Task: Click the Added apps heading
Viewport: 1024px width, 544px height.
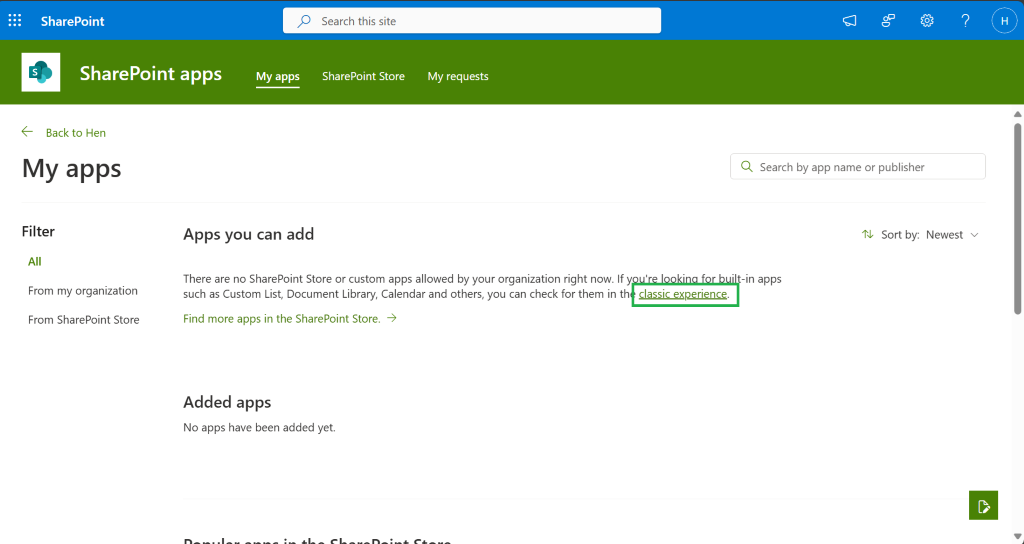Action: click(227, 402)
